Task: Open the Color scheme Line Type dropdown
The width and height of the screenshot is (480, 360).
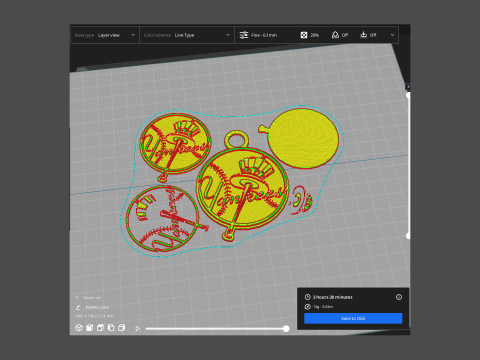Action: click(187, 35)
